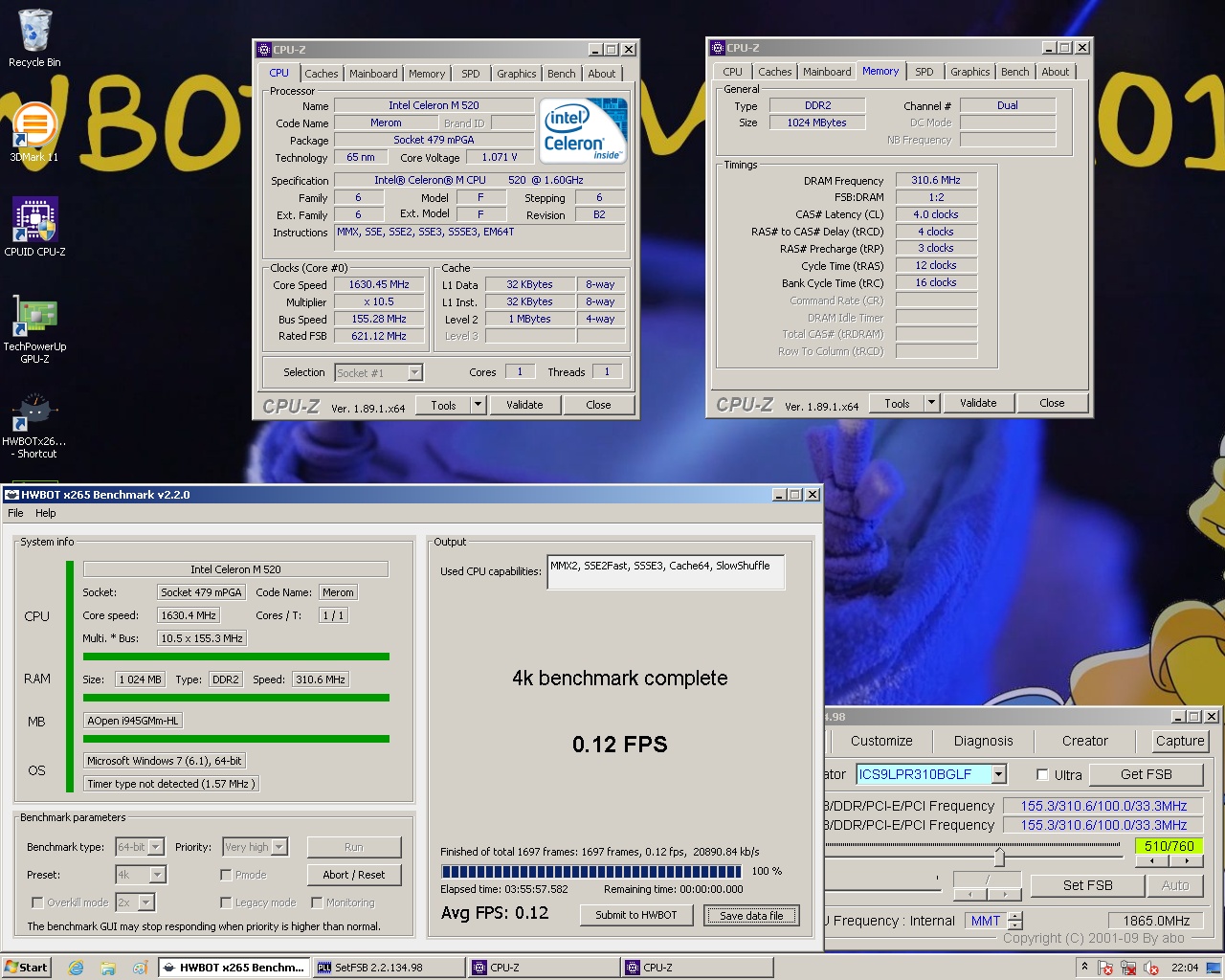Viewport: 1225px width, 980px height.
Task: Open the Help menu in HWBOT x265
Action: (x=46, y=513)
